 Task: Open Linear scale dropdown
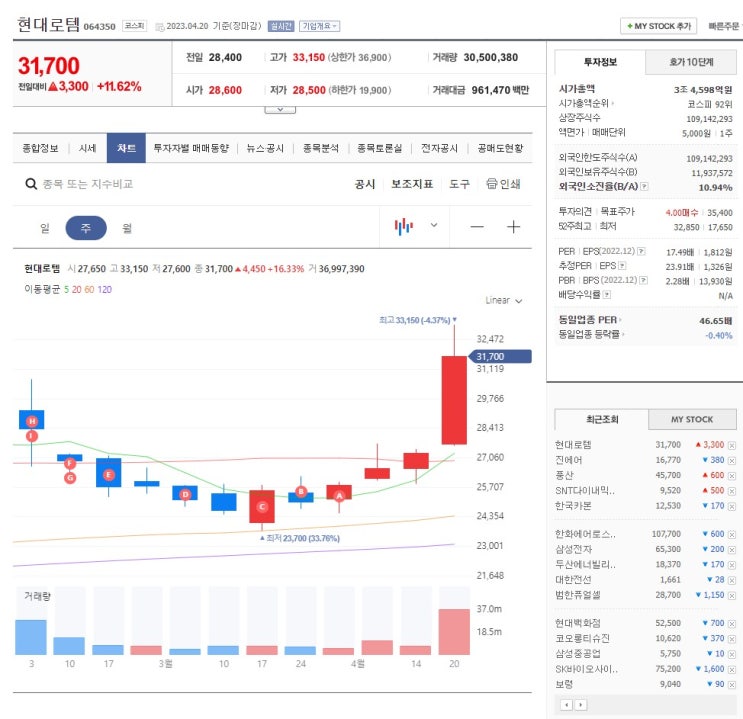coord(504,300)
